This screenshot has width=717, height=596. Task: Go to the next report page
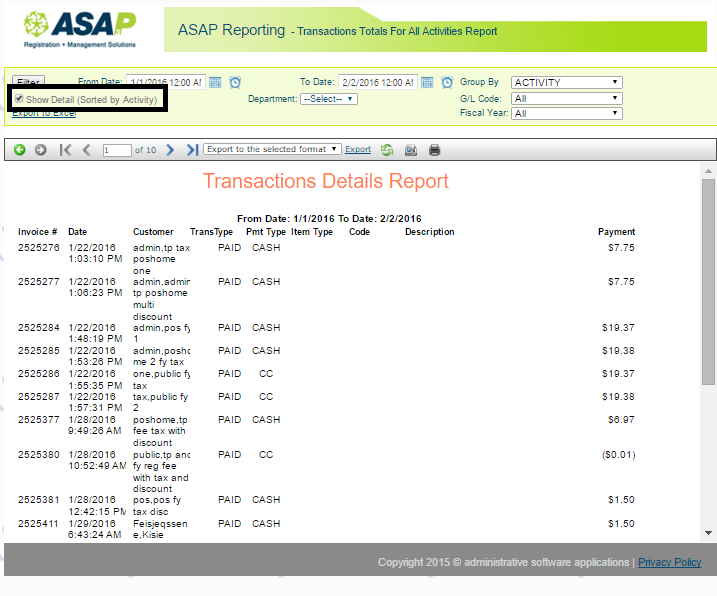pyautogui.click(x=170, y=150)
